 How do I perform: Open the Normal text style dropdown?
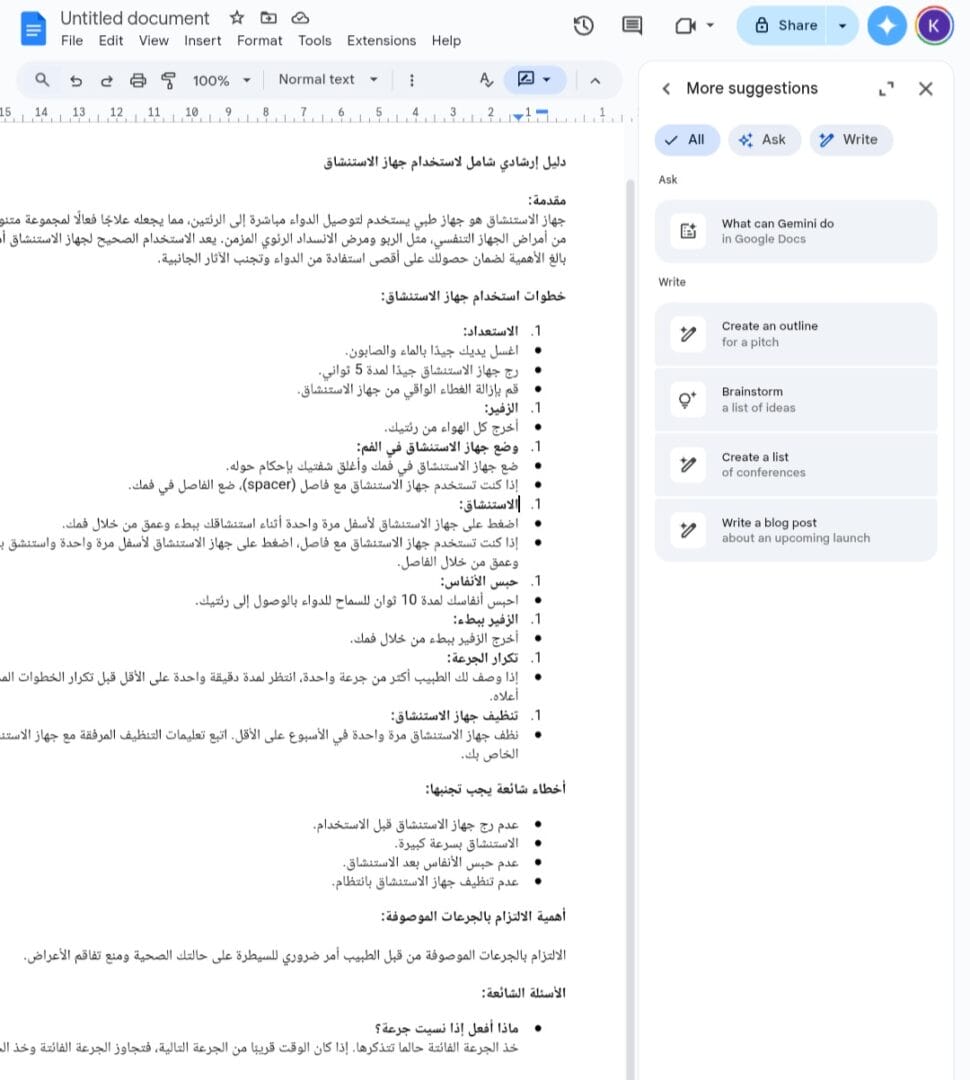click(x=328, y=80)
